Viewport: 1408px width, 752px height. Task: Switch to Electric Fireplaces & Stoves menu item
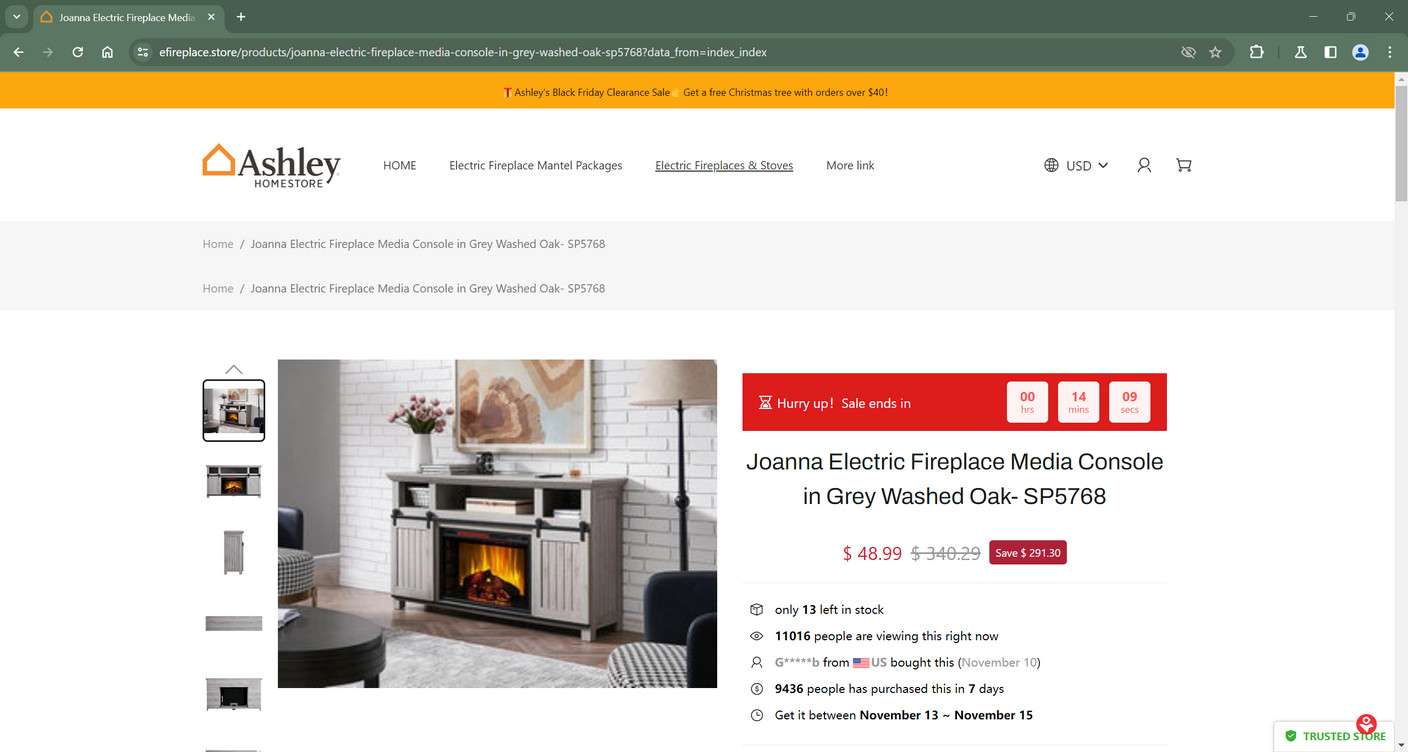(723, 165)
